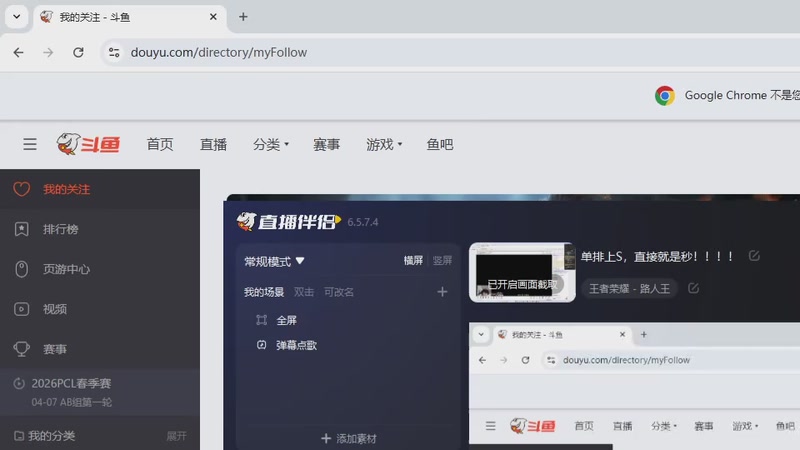Click 我的场景 label in 直播伴侣
Screen dimensions: 800x450
pos(264,292)
